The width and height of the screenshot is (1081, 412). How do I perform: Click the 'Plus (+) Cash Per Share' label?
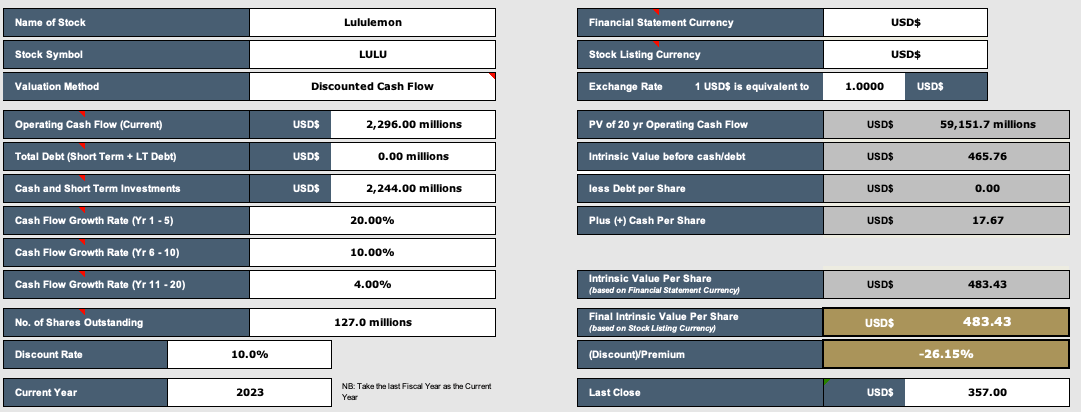[x=700, y=220]
